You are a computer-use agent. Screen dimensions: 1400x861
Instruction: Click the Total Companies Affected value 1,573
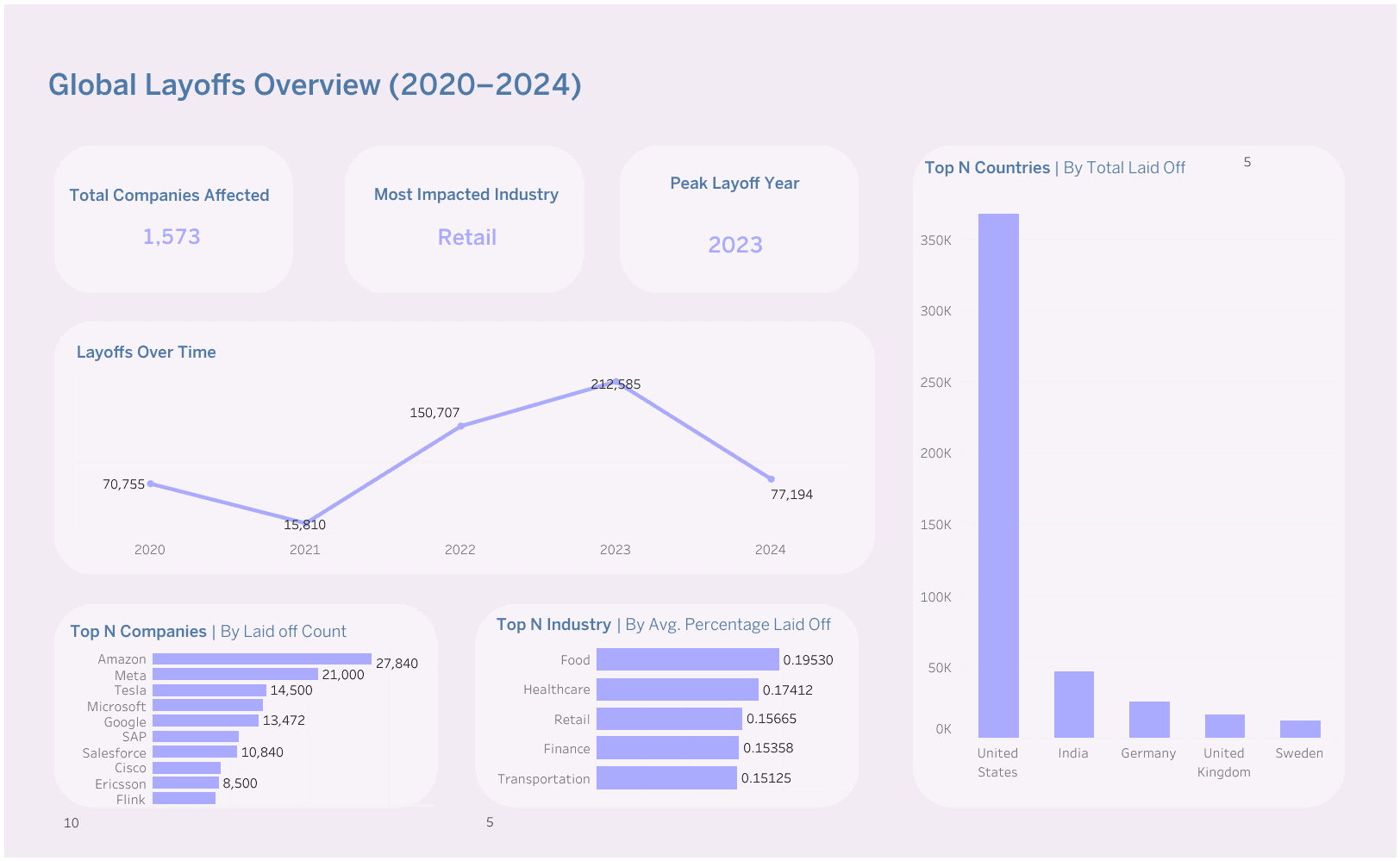[x=171, y=237]
